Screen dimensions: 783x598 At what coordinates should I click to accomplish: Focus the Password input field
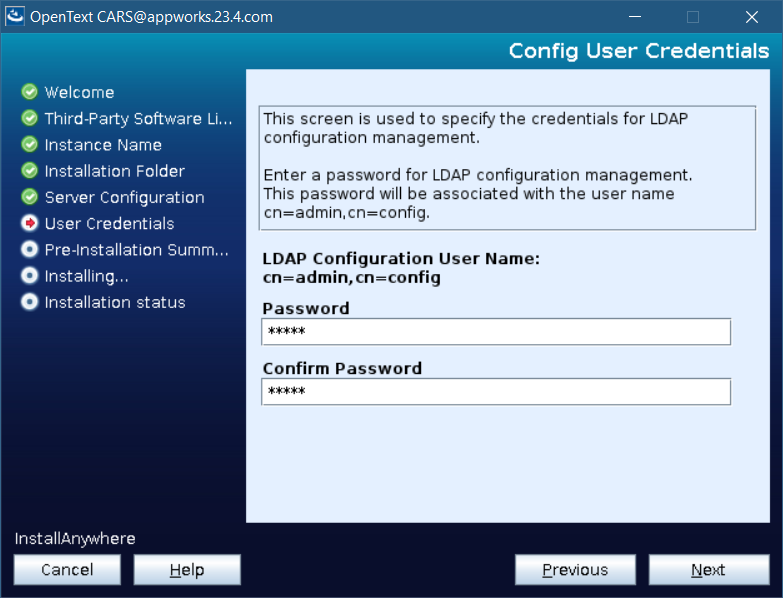tap(496, 331)
